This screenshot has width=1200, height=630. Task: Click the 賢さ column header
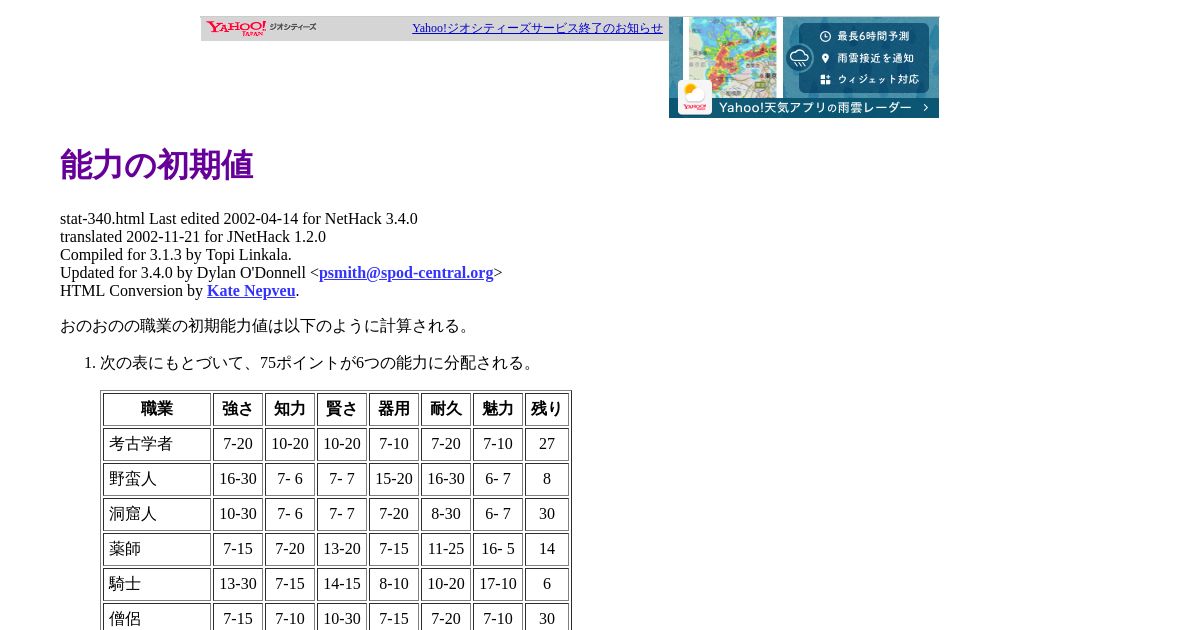(x=342, y=409)
